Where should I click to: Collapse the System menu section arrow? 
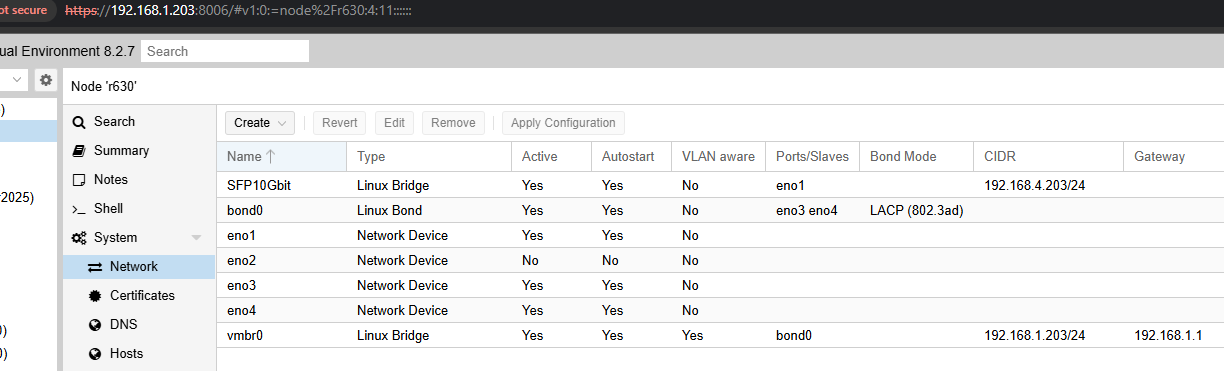click(196, 238)
